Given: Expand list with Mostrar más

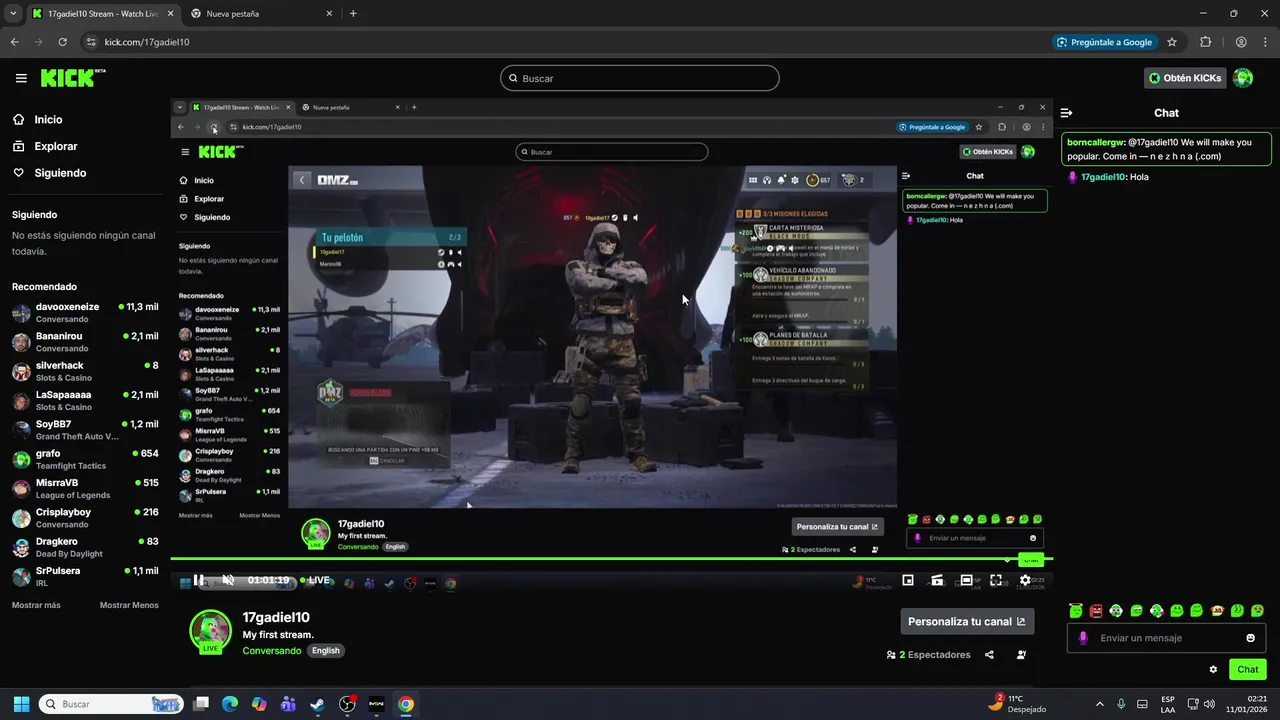Looking at the screenshot, I should tap(36, 605).
